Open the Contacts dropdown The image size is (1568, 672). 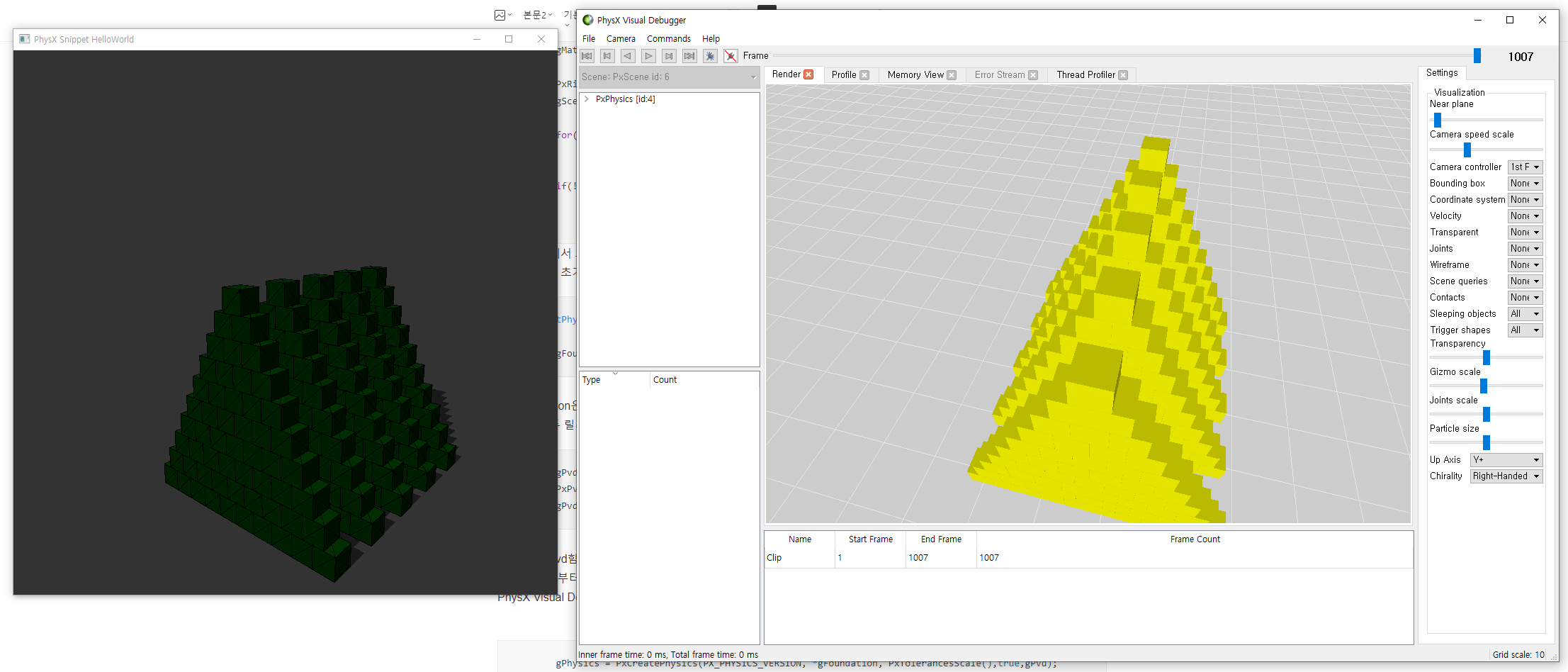(1525, 298)
